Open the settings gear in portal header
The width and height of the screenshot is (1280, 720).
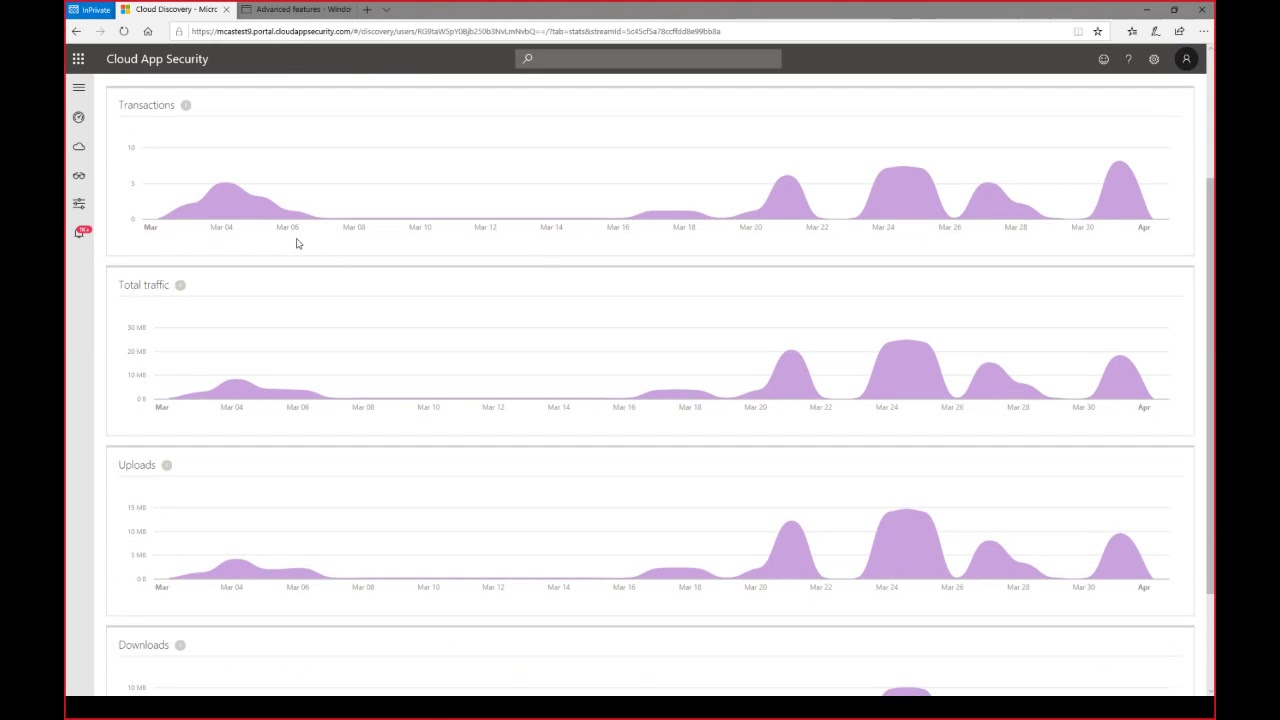[x=1154, y=59]
